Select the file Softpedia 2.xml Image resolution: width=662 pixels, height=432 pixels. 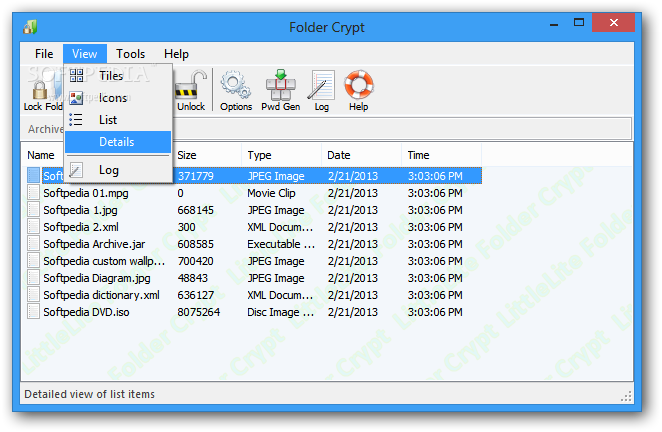pos(81,227)
